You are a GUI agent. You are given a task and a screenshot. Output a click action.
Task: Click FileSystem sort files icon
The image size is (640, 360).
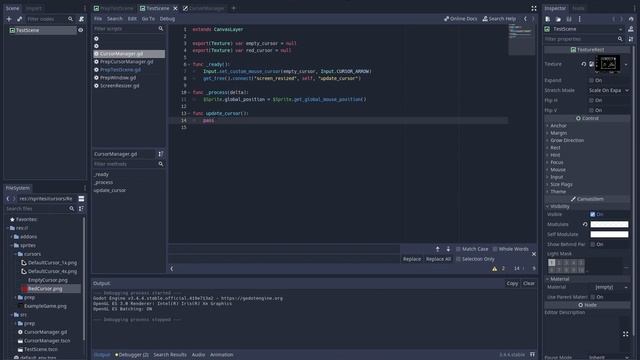(x=81, y=209)
